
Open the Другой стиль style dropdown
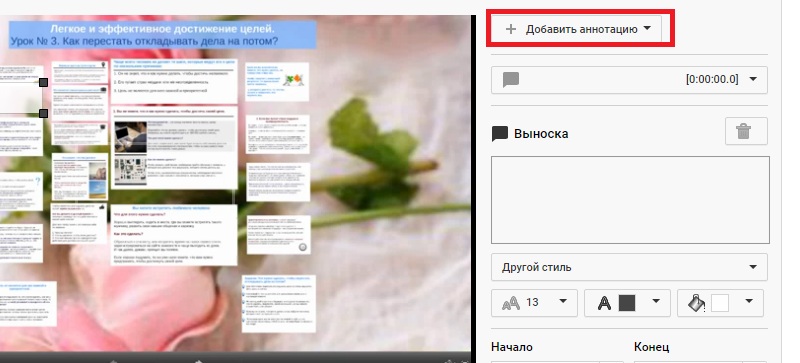click(629, 267)
